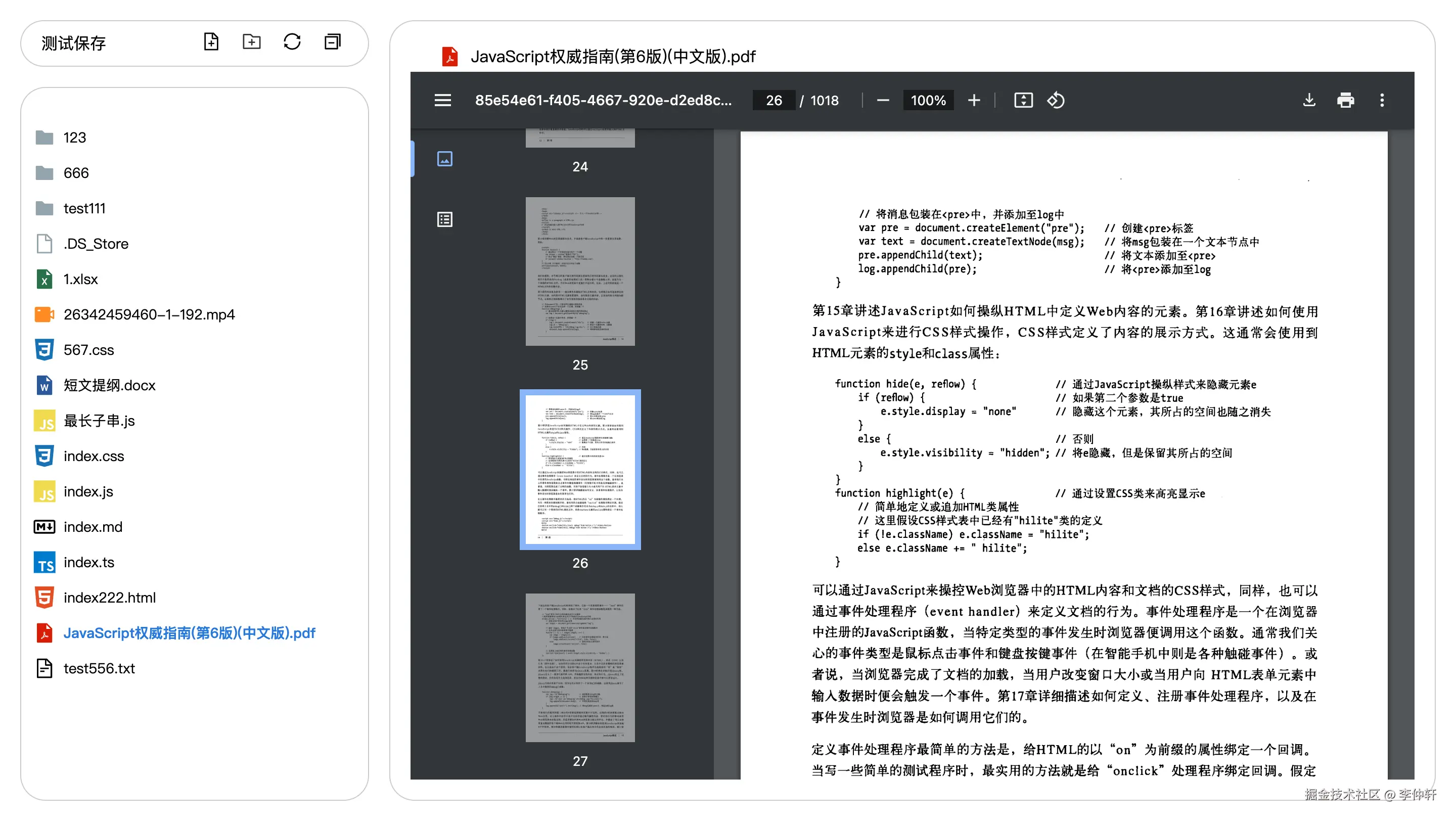Zoom in the PDF with plus button

(x=974, y=101)
